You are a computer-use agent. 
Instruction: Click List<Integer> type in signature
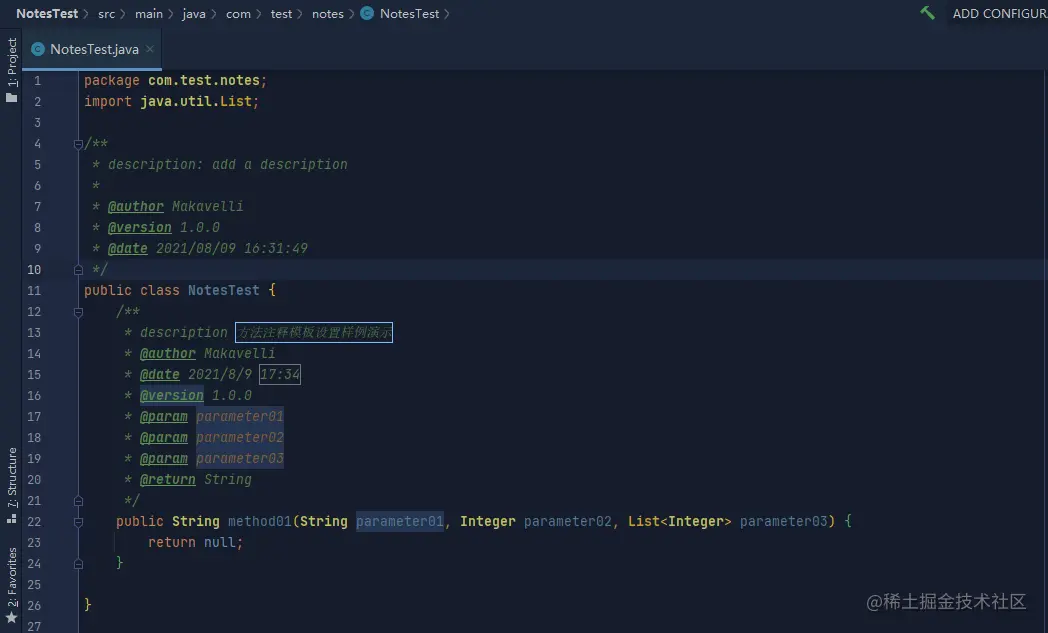[x=680, y=521]
